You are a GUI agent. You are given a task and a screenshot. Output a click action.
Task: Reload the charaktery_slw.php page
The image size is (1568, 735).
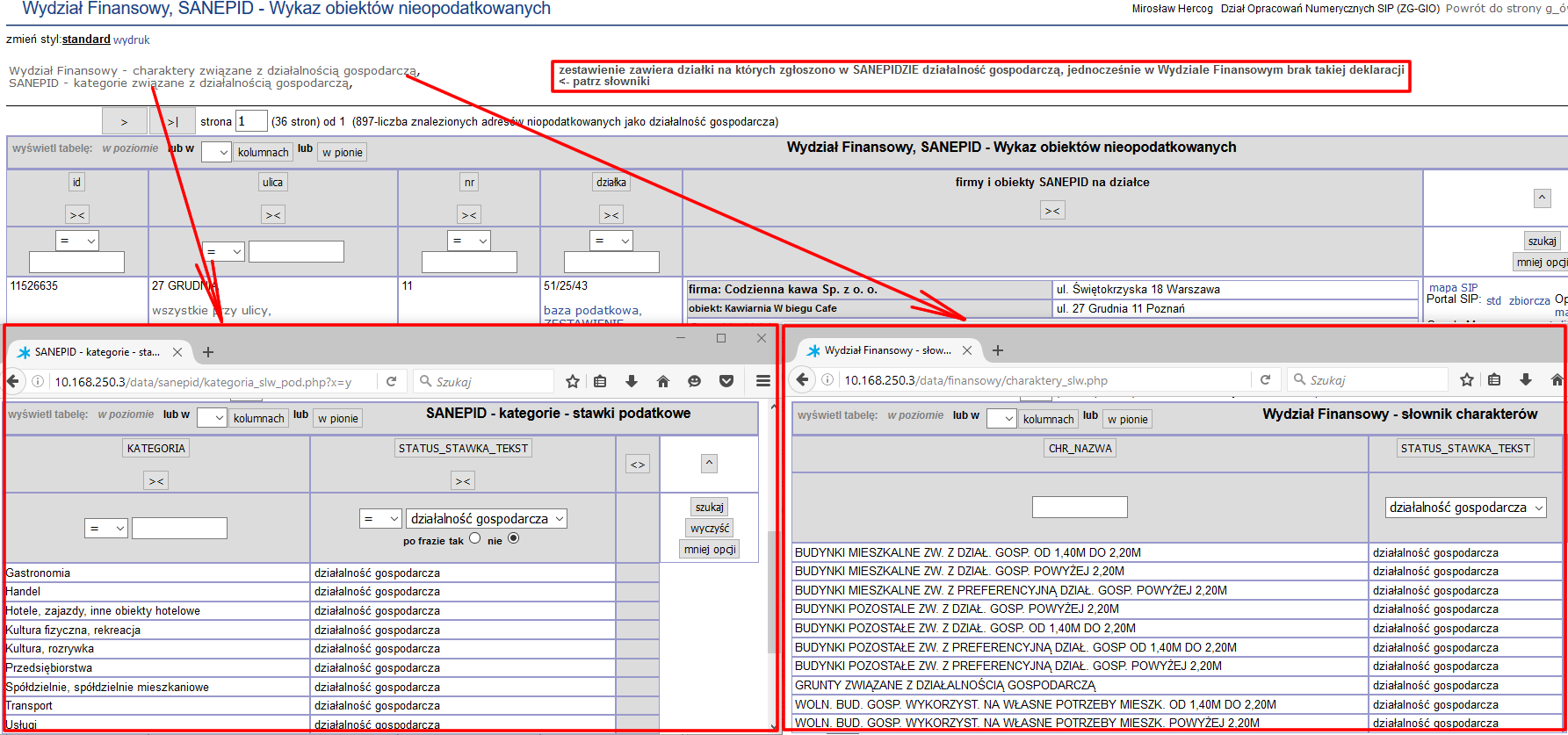[x=1265, y=380]
